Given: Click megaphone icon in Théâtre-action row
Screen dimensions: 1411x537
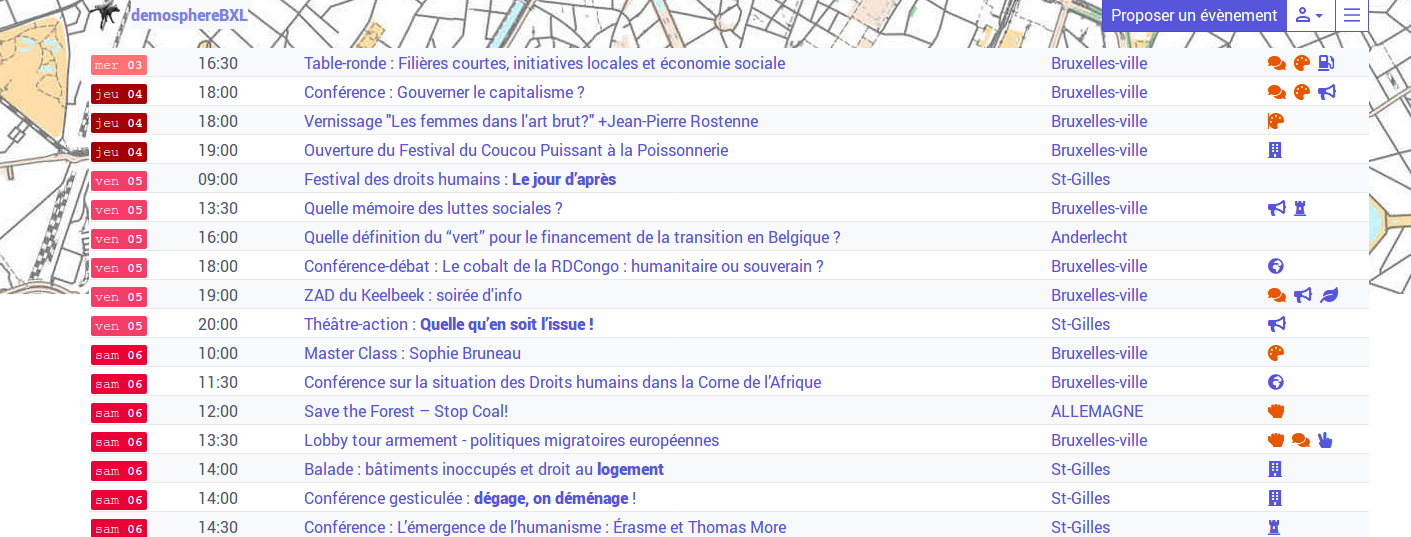Looking at the screenshot, I should click(1276, 324).
